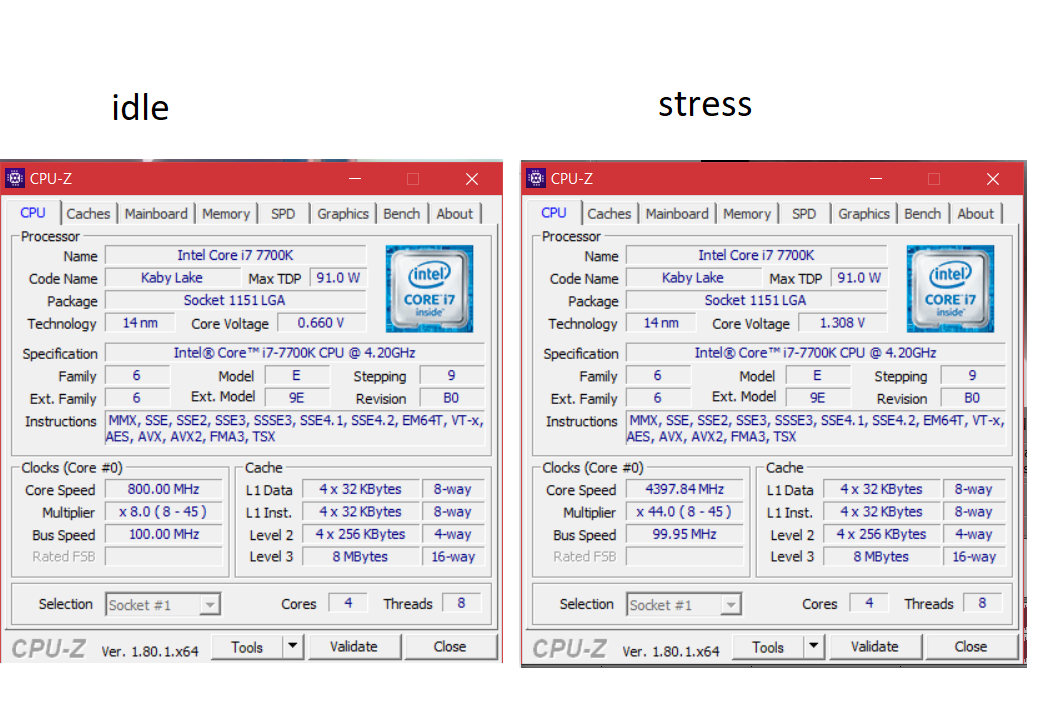
Task: Select SPD tab in stress window
Action: point(804,214)
